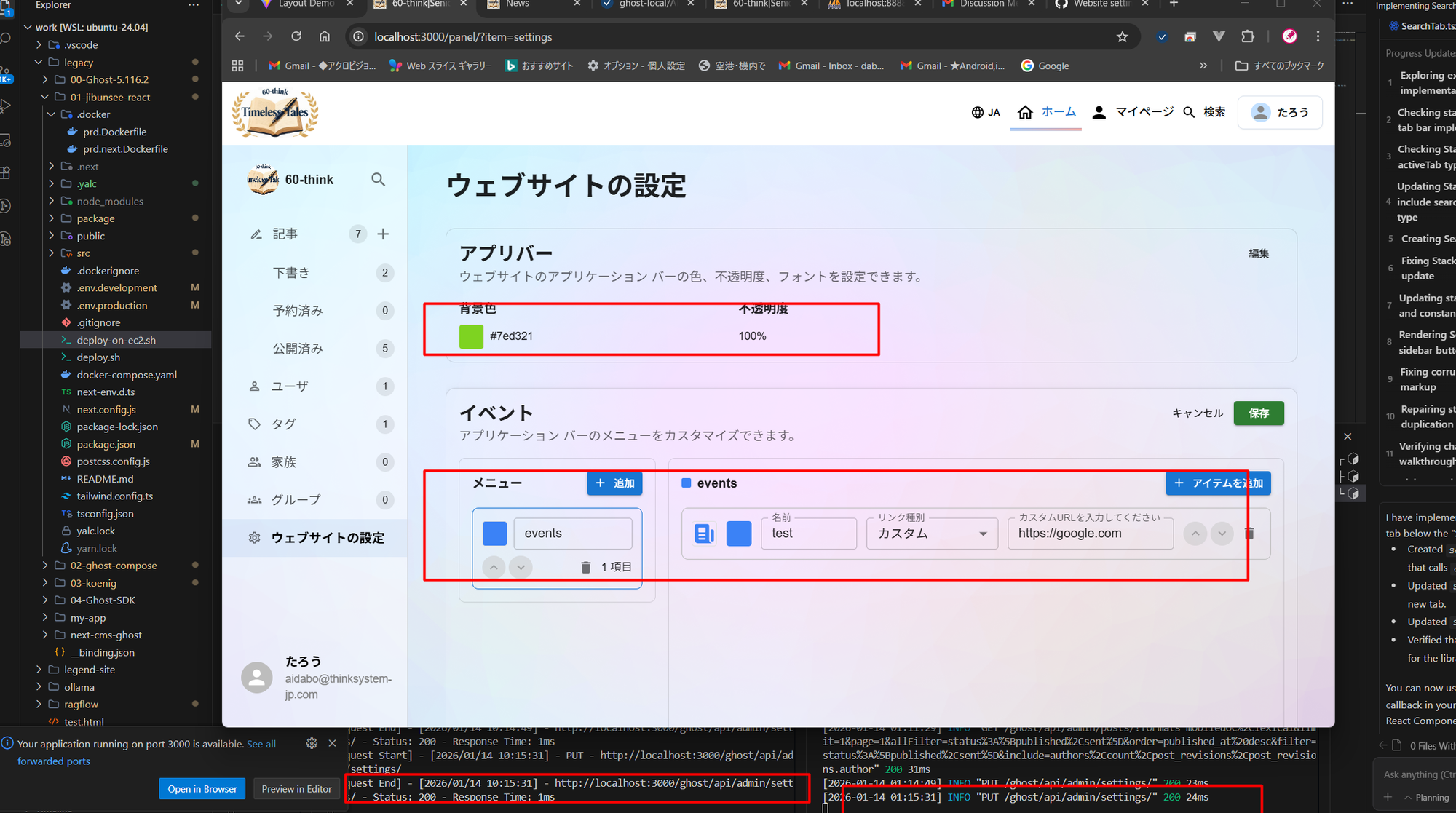Image resolution: width=1456 pixels, height=813 pixels.
Task: Move test item down with arrow
Action: 1222,534
